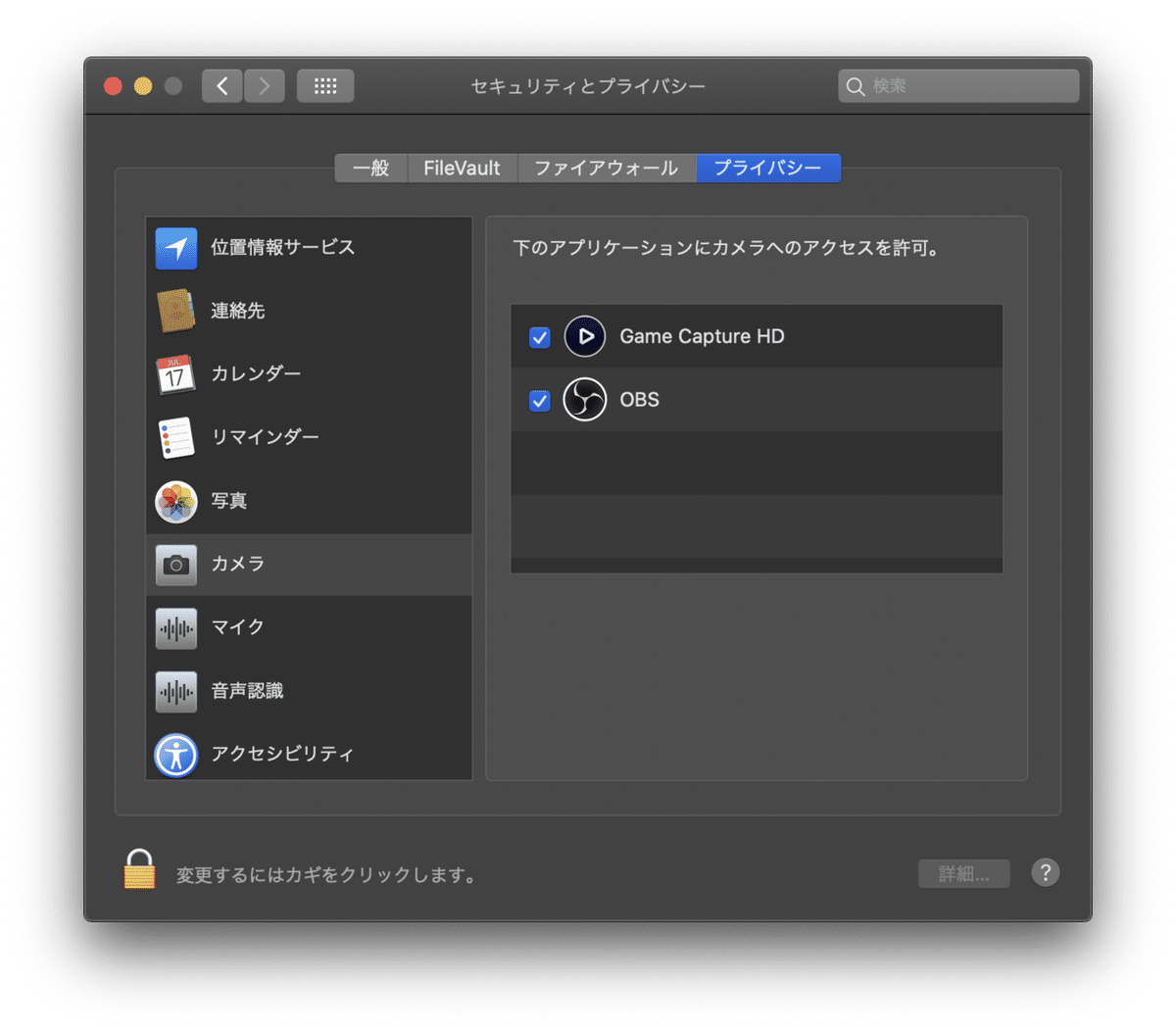
Task: Select the 一般 (General) tab
Action: pos(370,168)
